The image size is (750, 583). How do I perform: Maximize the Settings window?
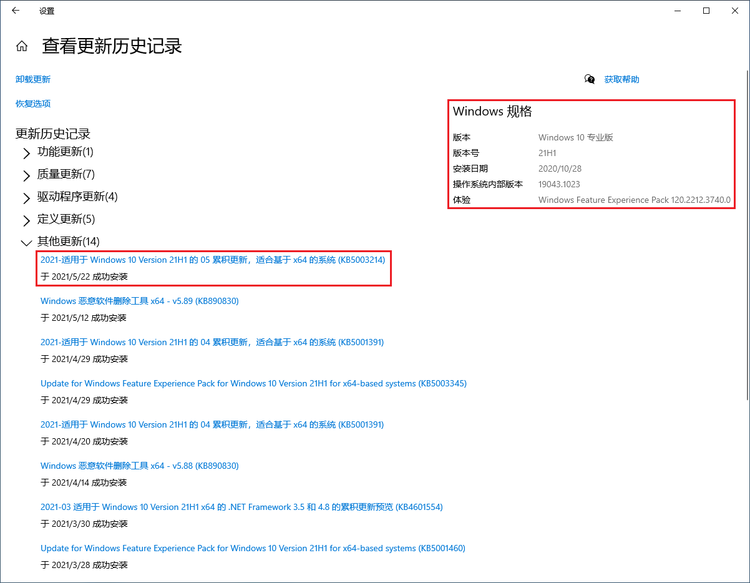[x=706, y=11]
